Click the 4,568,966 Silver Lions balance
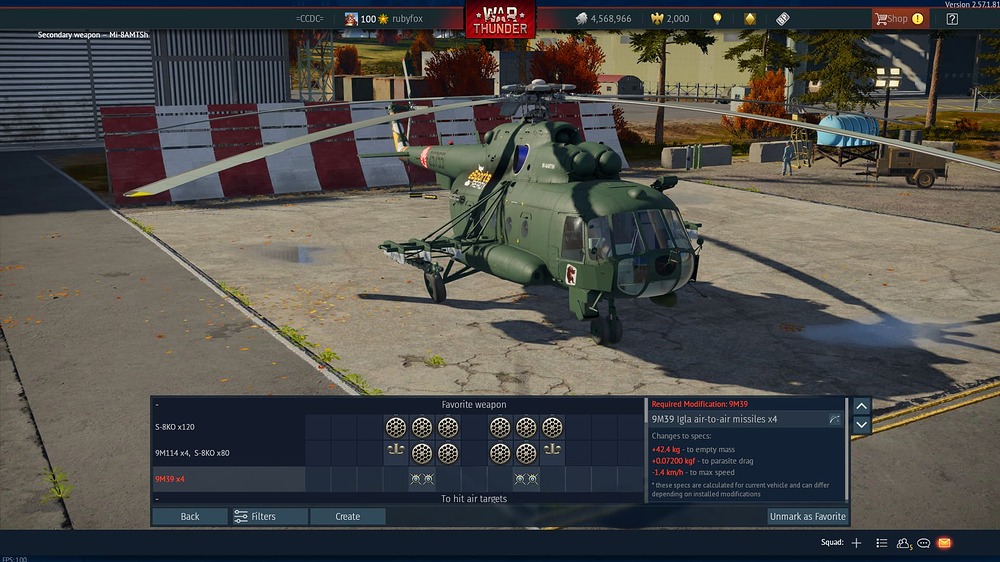This screenshot has height=562, width=1000. 611,18
